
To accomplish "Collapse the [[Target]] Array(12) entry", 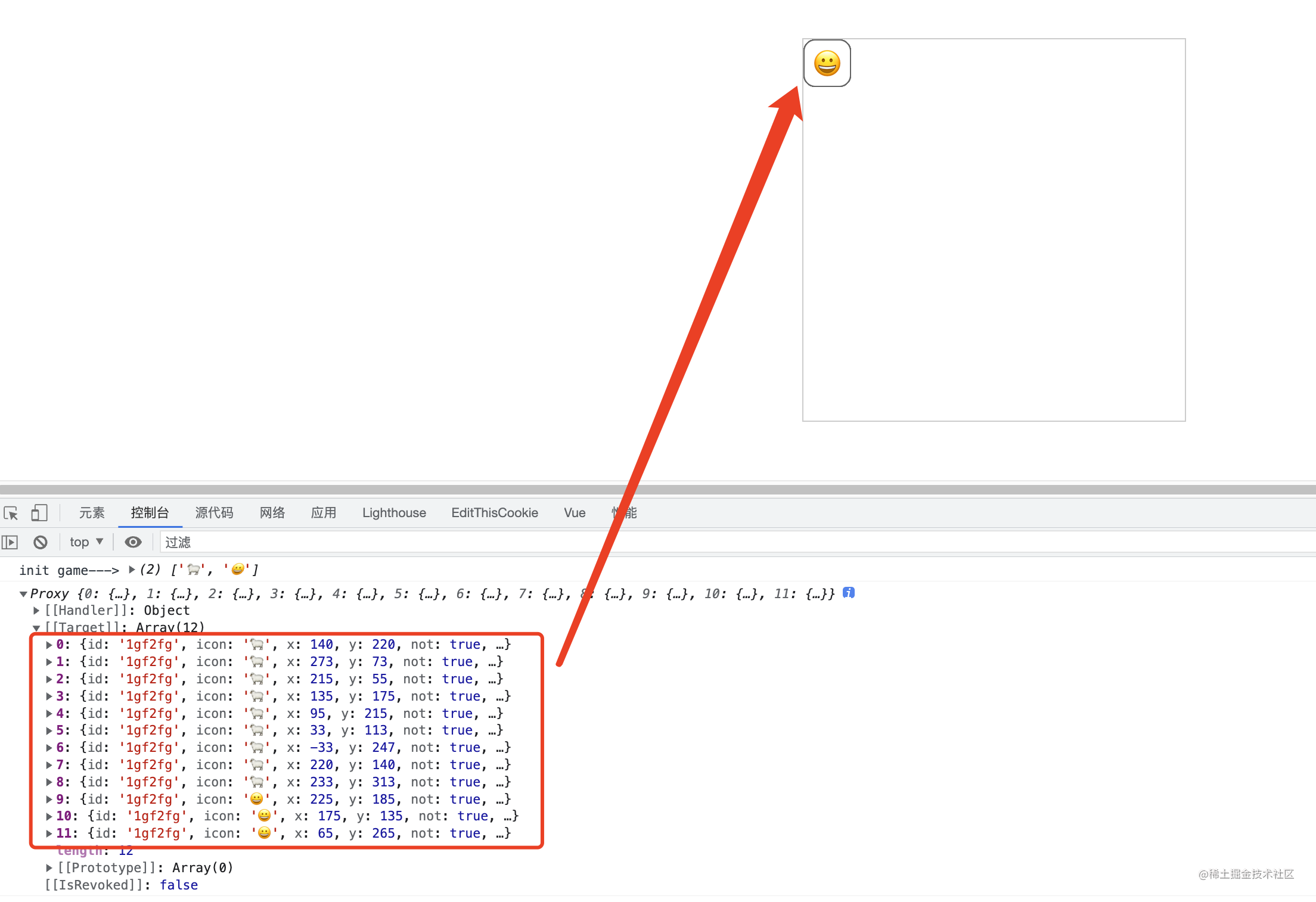I will pyautogui.click(x=36, y=628).
